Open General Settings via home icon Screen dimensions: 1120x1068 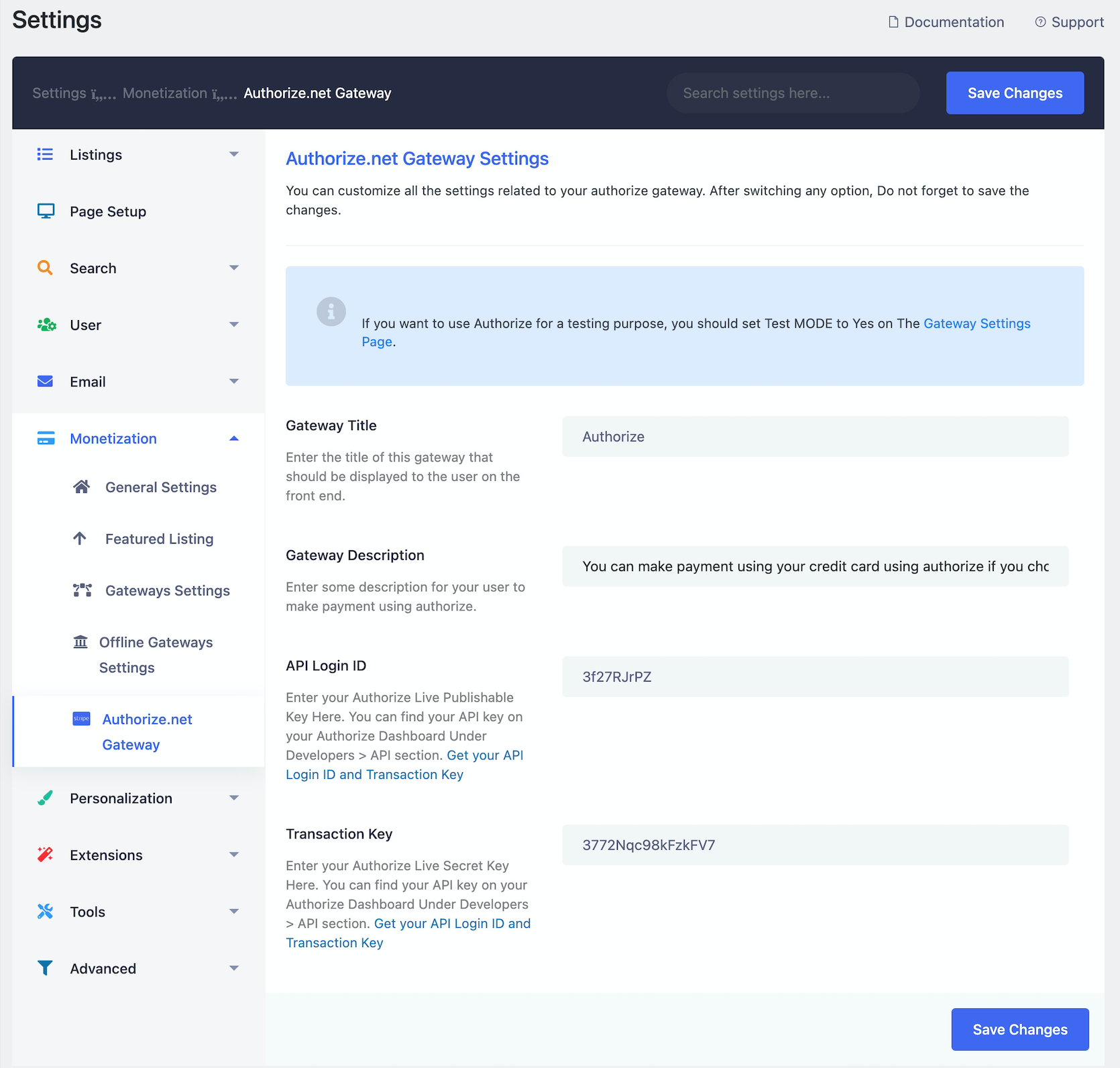tap(80, 487)
